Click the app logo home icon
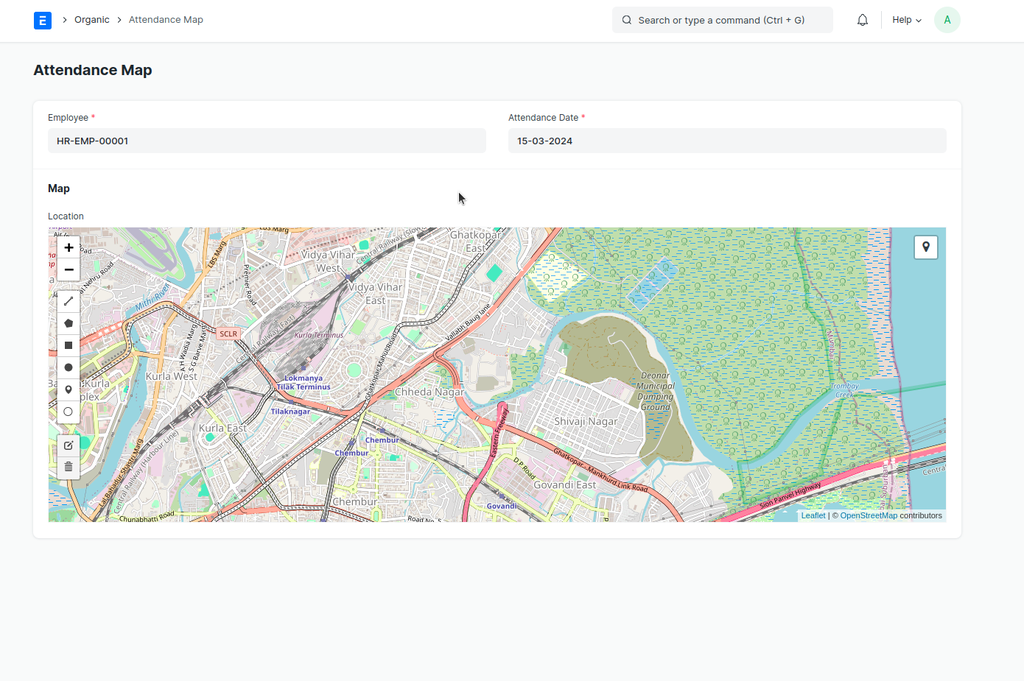1024x681 pixels. (42, 20)
